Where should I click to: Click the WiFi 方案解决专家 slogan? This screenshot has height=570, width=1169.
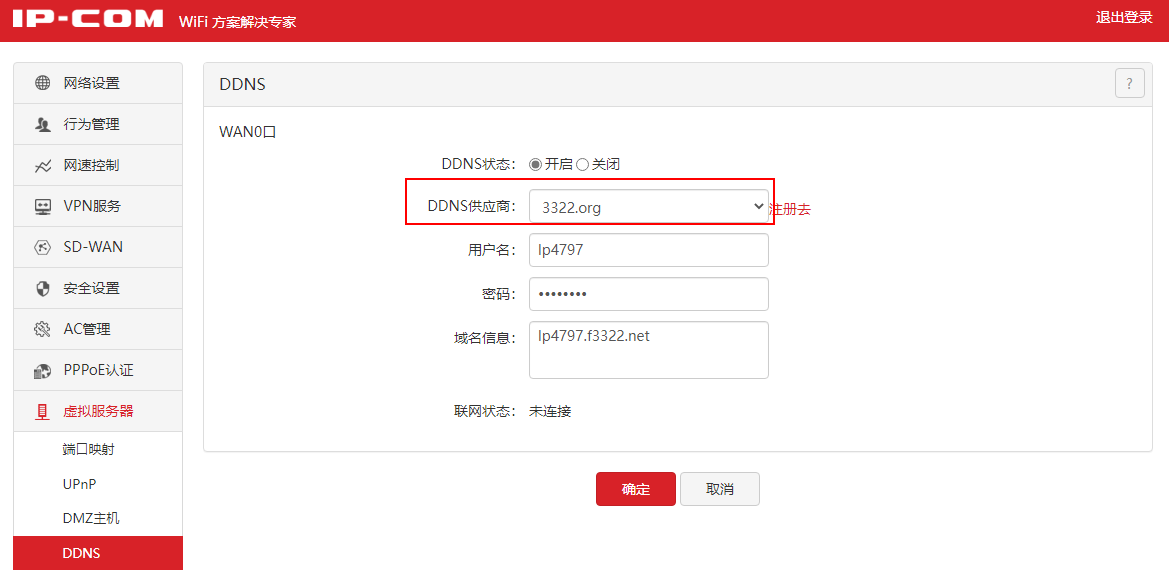pos(238,22)
